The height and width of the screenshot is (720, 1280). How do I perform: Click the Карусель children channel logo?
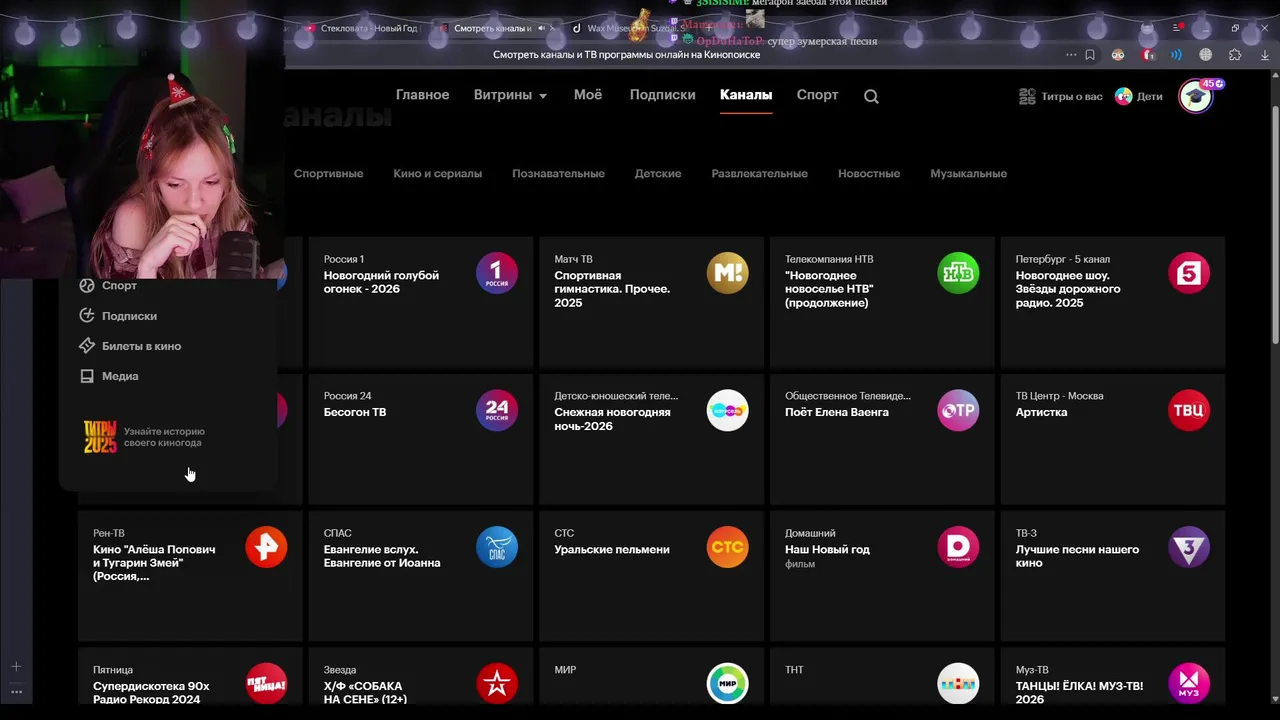pos(727,410)
